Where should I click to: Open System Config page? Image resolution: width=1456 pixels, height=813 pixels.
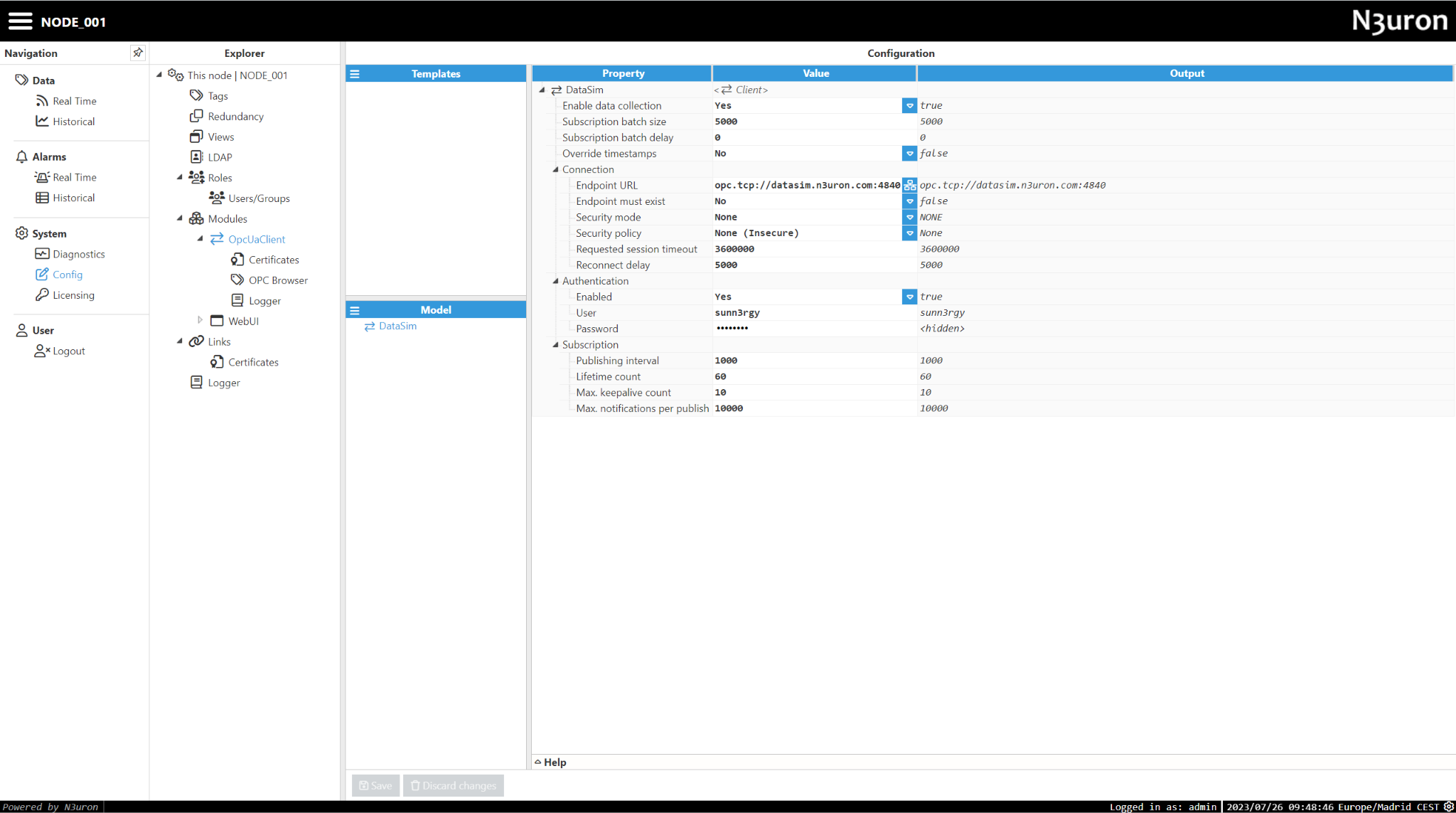[x=68, y=275]
